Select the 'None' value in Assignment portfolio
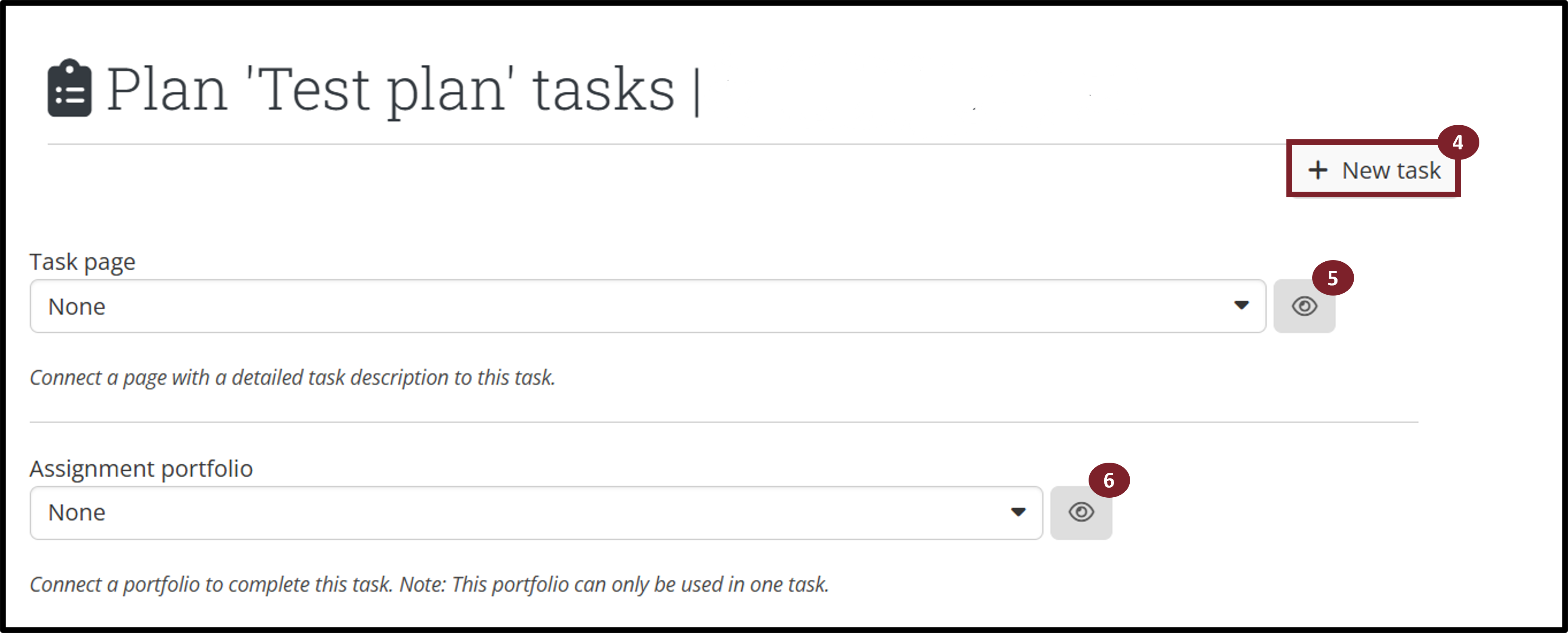 tap(77, 513)
